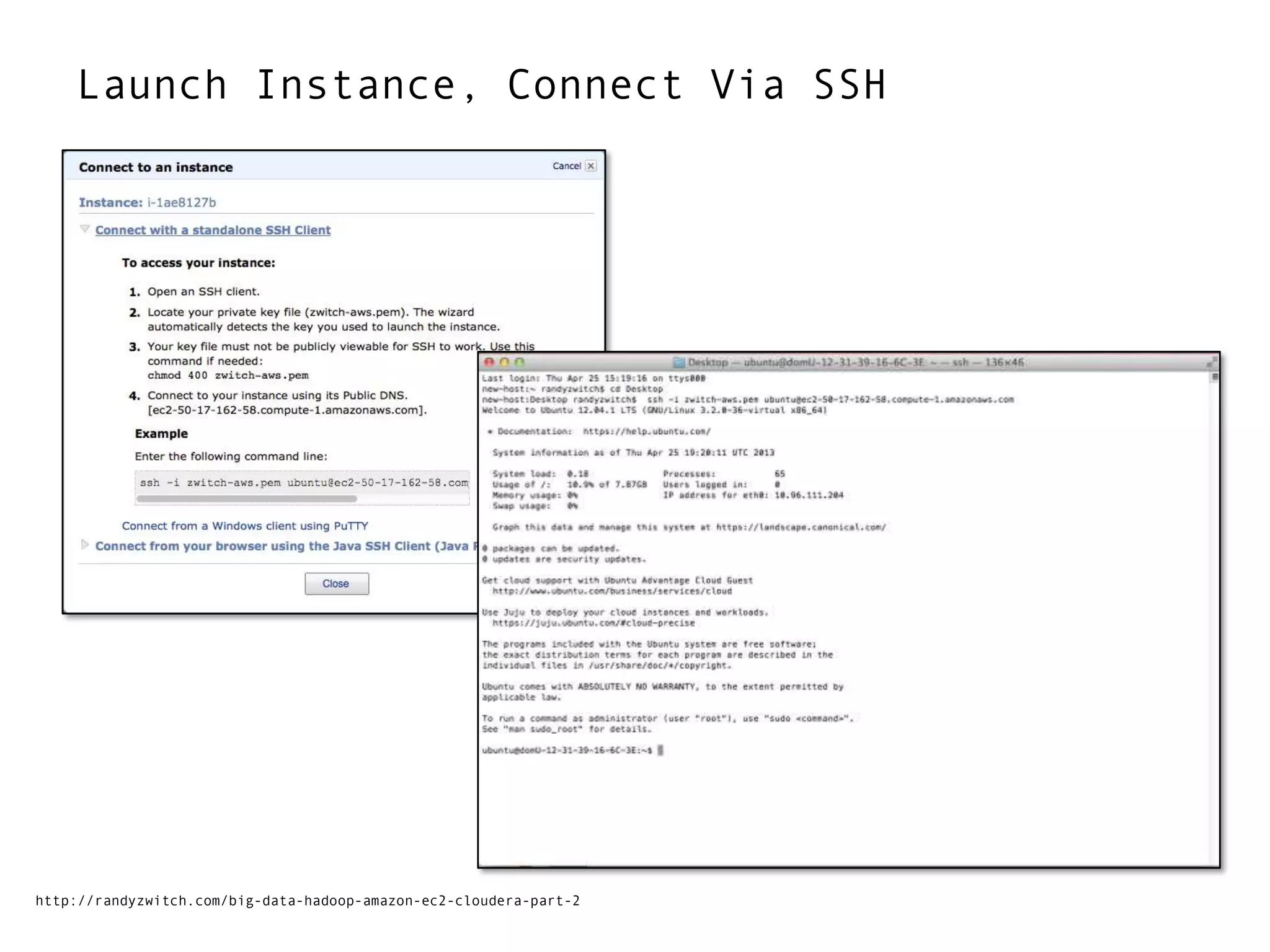Click instance ID 'i-1ae8127b' text
This screenshot has width=1270, height=952.
tap(182, 203)
